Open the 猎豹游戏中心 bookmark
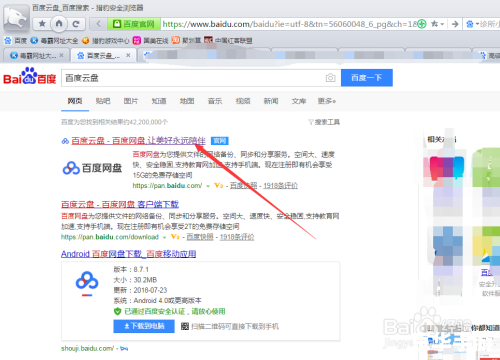Viewport: 500px width, 360px height. pyautogui.click(x=106, y=41)
